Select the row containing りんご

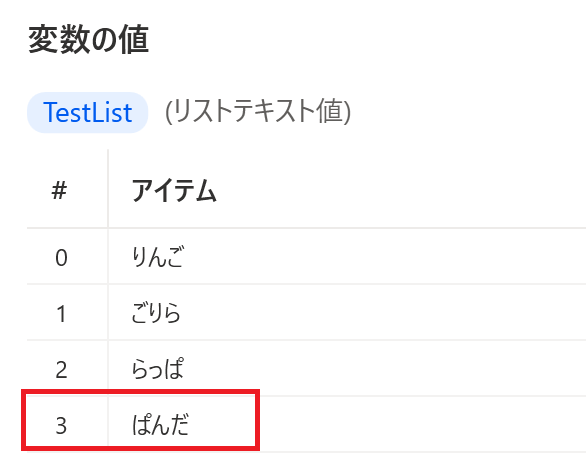click(306, 256)
